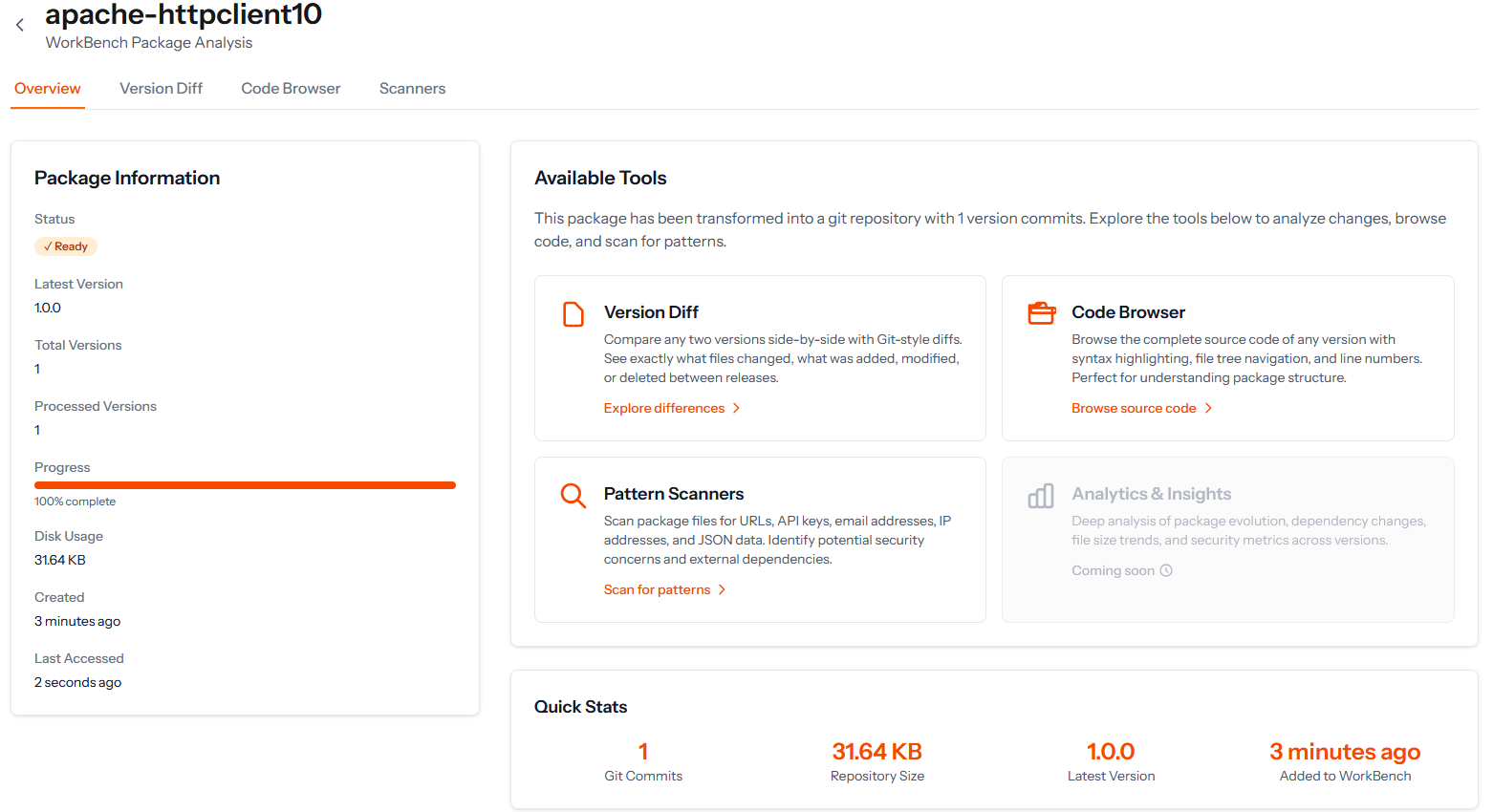The height and width of the screenshot is (812, 1493).
Task: Click the chevron after Explore differences
Action: pyautogui.click(x=736, y=409)
